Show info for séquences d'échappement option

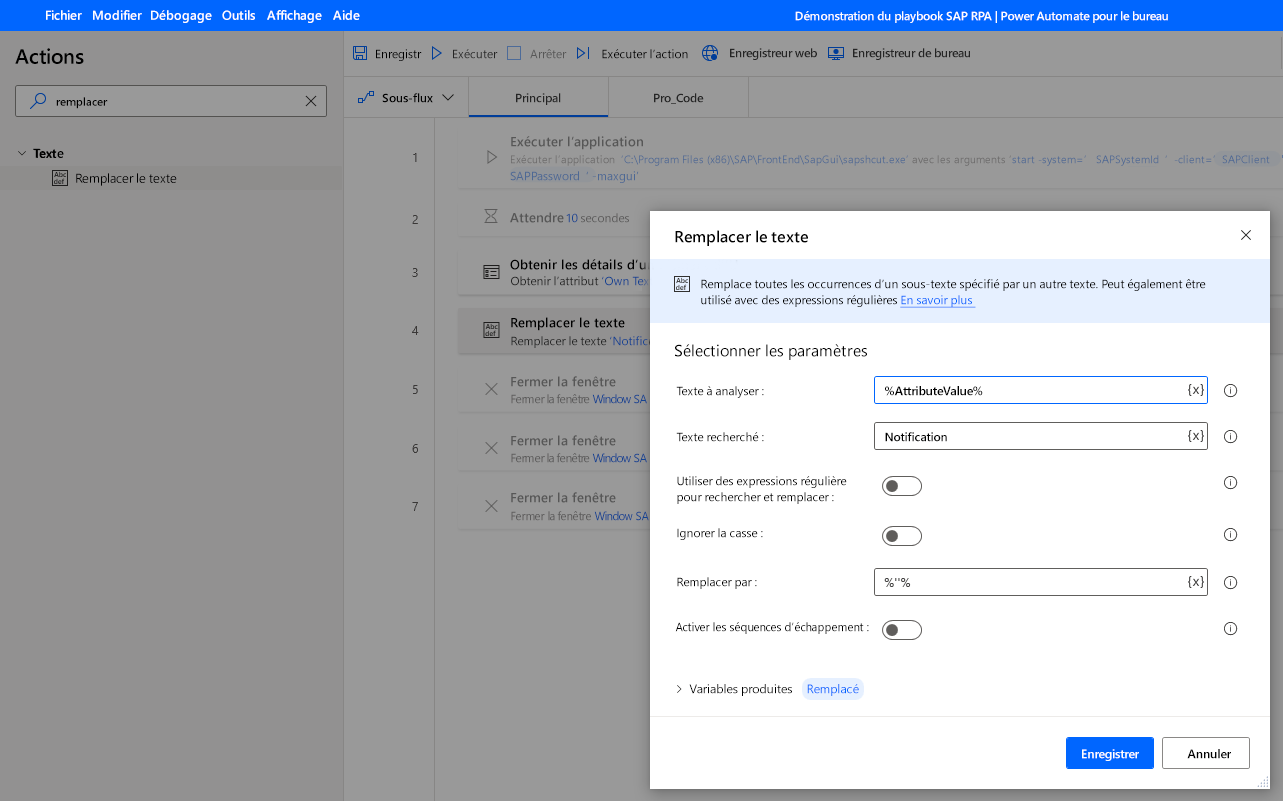pos(1231,628)
